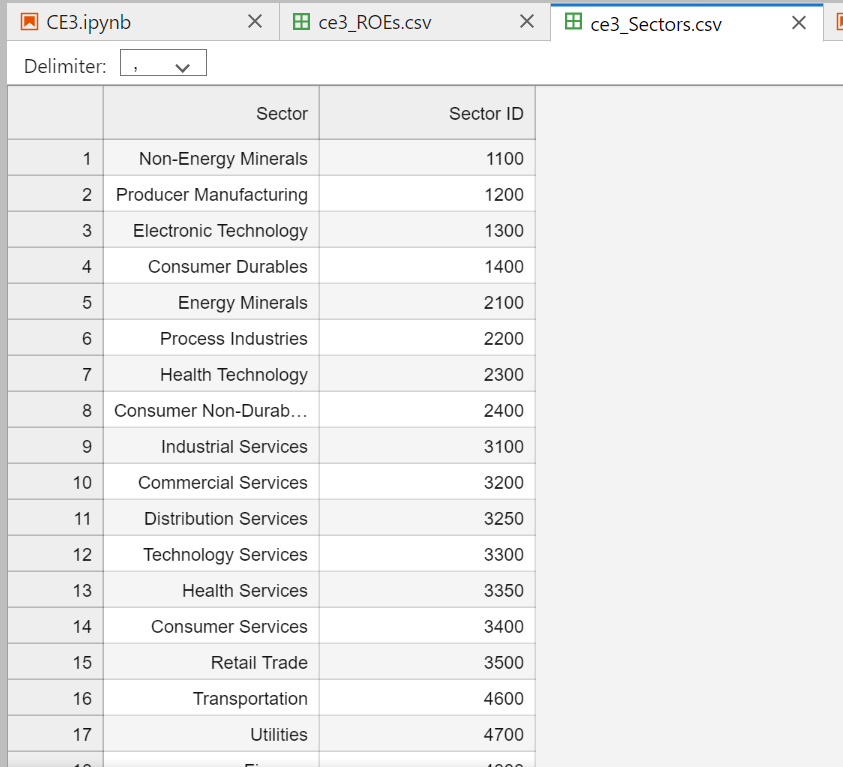The width and height of the screenshot is (843, 767).
Task: Click the partially visible tab at far right
Action: pyautogui.click(x=836, y=22)
